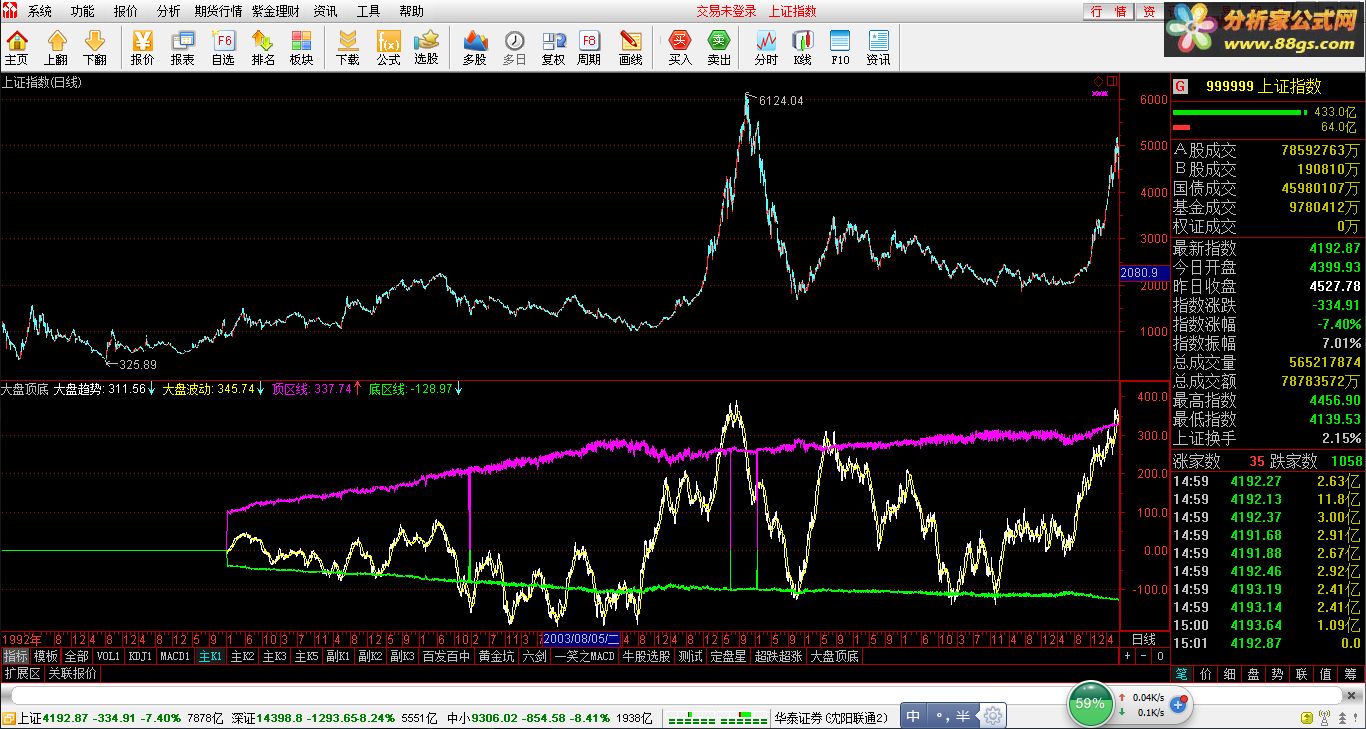The width and height of the screenshot is (1366, 729).
Task: Switch to 分时 intraday chart icon
Action: 766,47
